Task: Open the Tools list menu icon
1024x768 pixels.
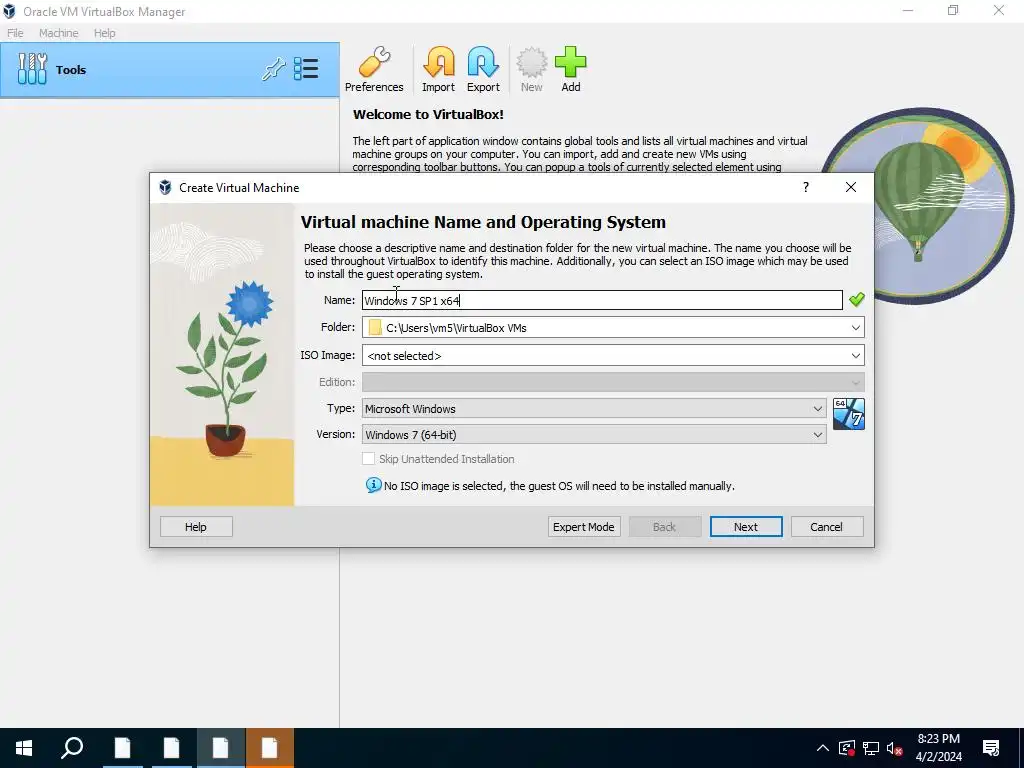Action: point(306,69)
